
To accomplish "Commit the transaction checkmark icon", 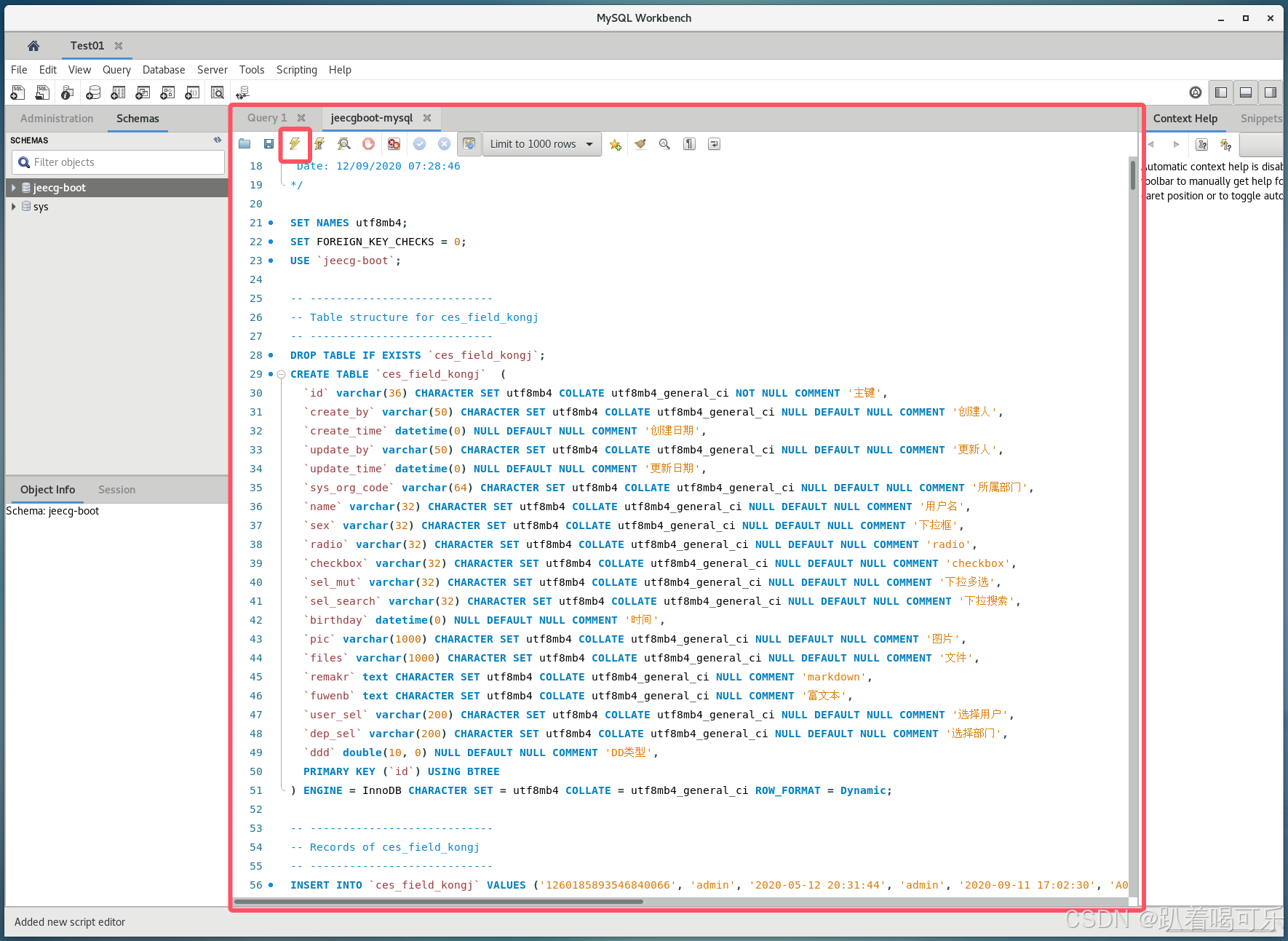I will coord(419,144).
